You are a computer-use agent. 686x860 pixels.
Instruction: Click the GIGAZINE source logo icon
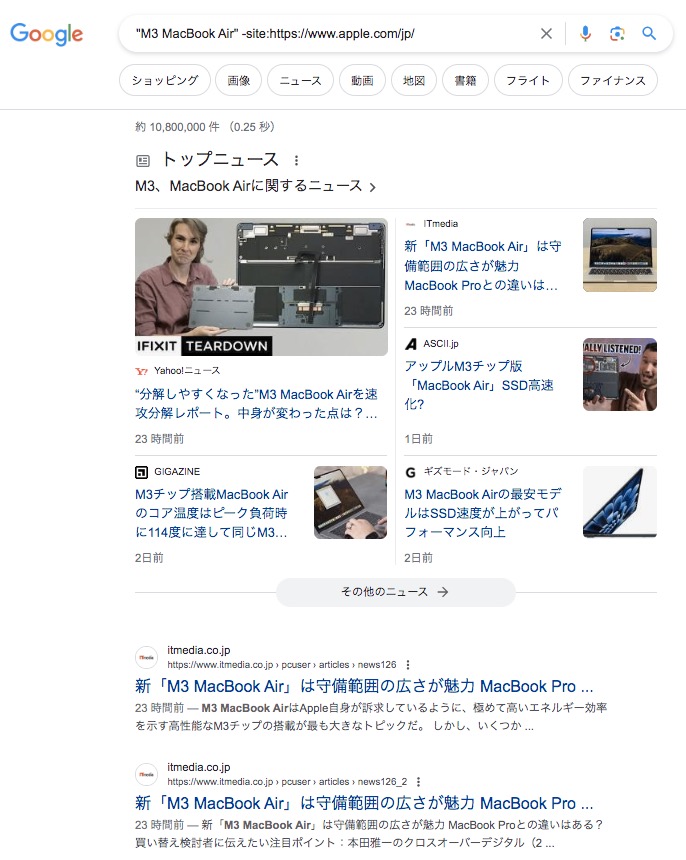point(141,472)
